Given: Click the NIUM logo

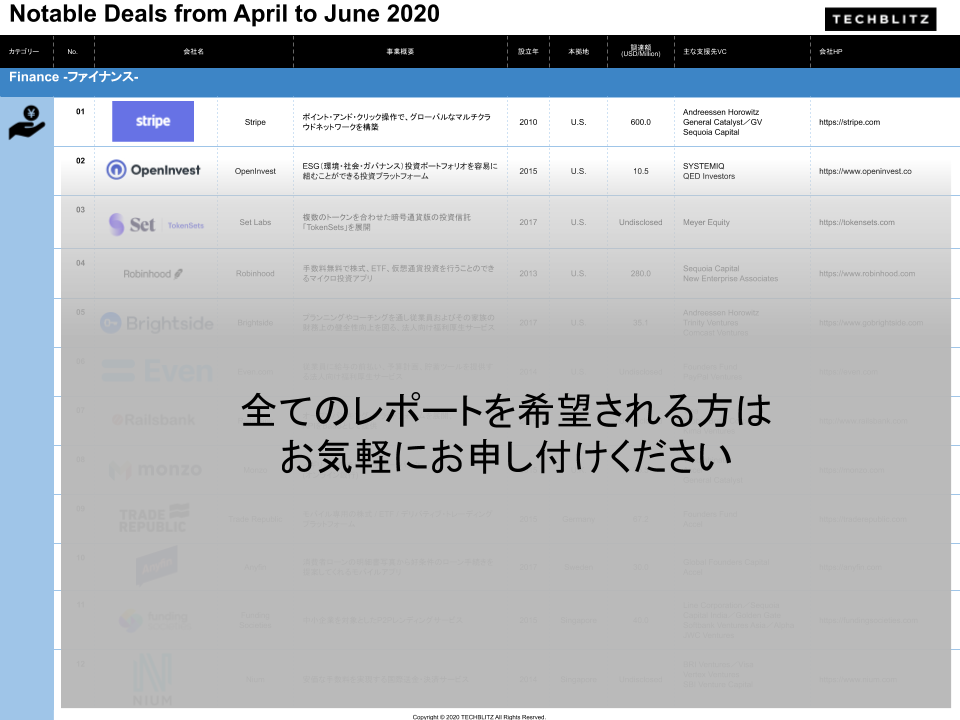Looking at the screenshot, I should point(152,680).
